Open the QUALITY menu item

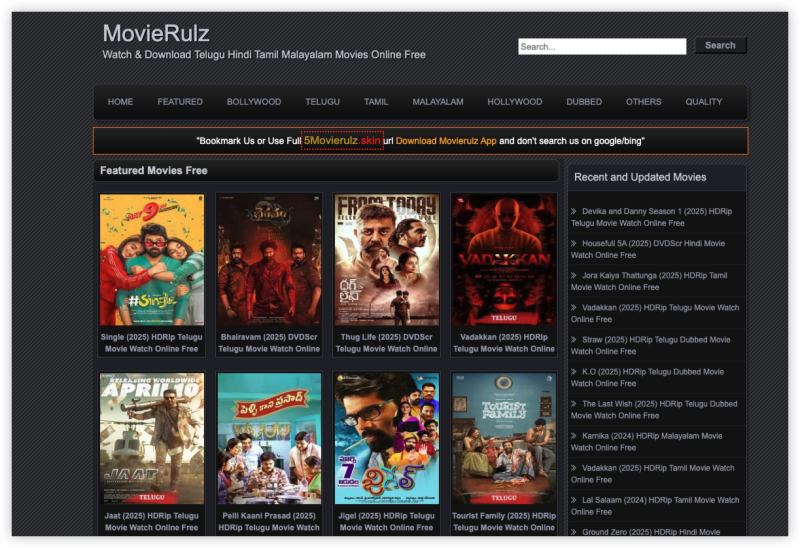point(704,102)
